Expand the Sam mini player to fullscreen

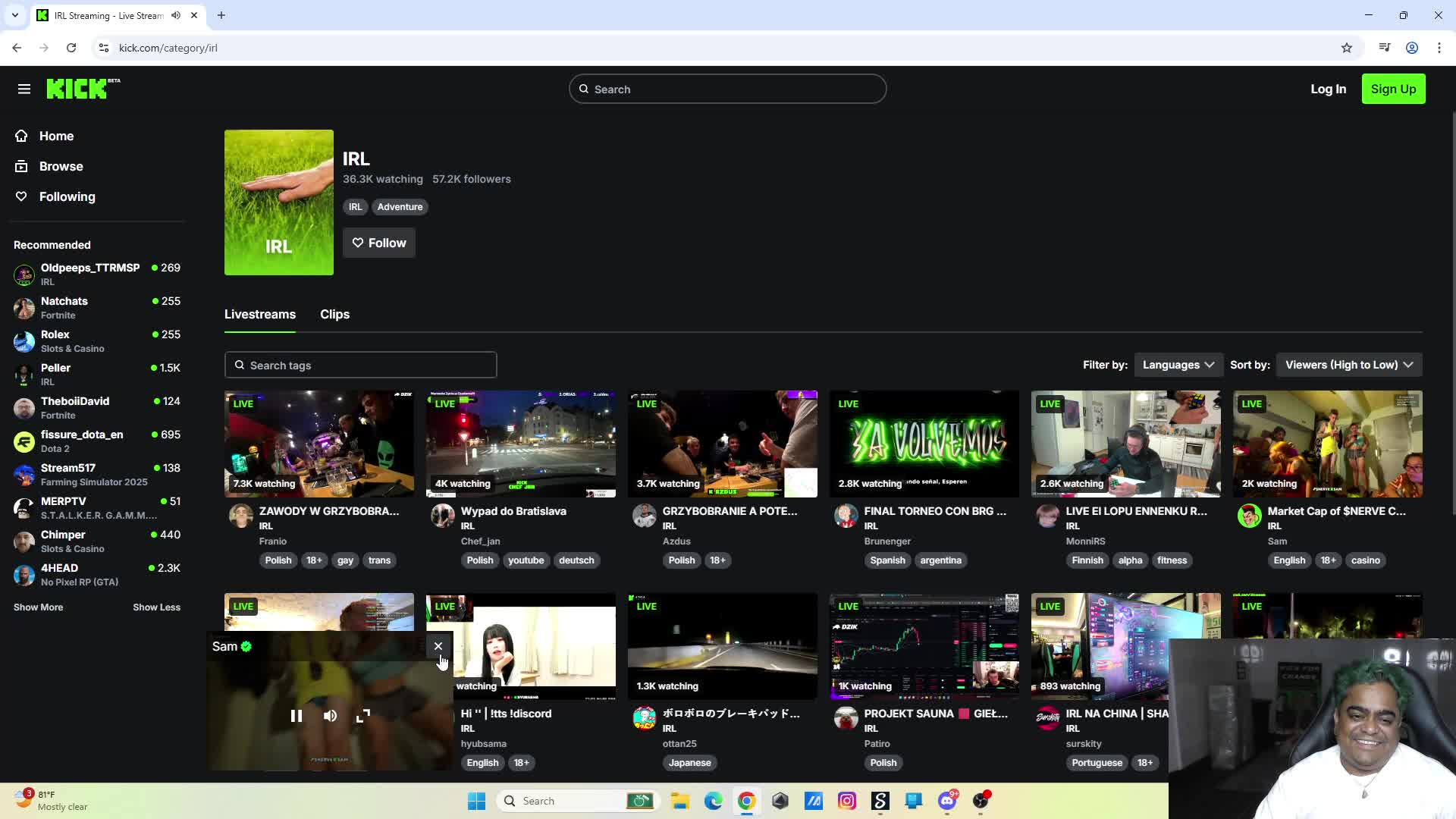point(363,716)
